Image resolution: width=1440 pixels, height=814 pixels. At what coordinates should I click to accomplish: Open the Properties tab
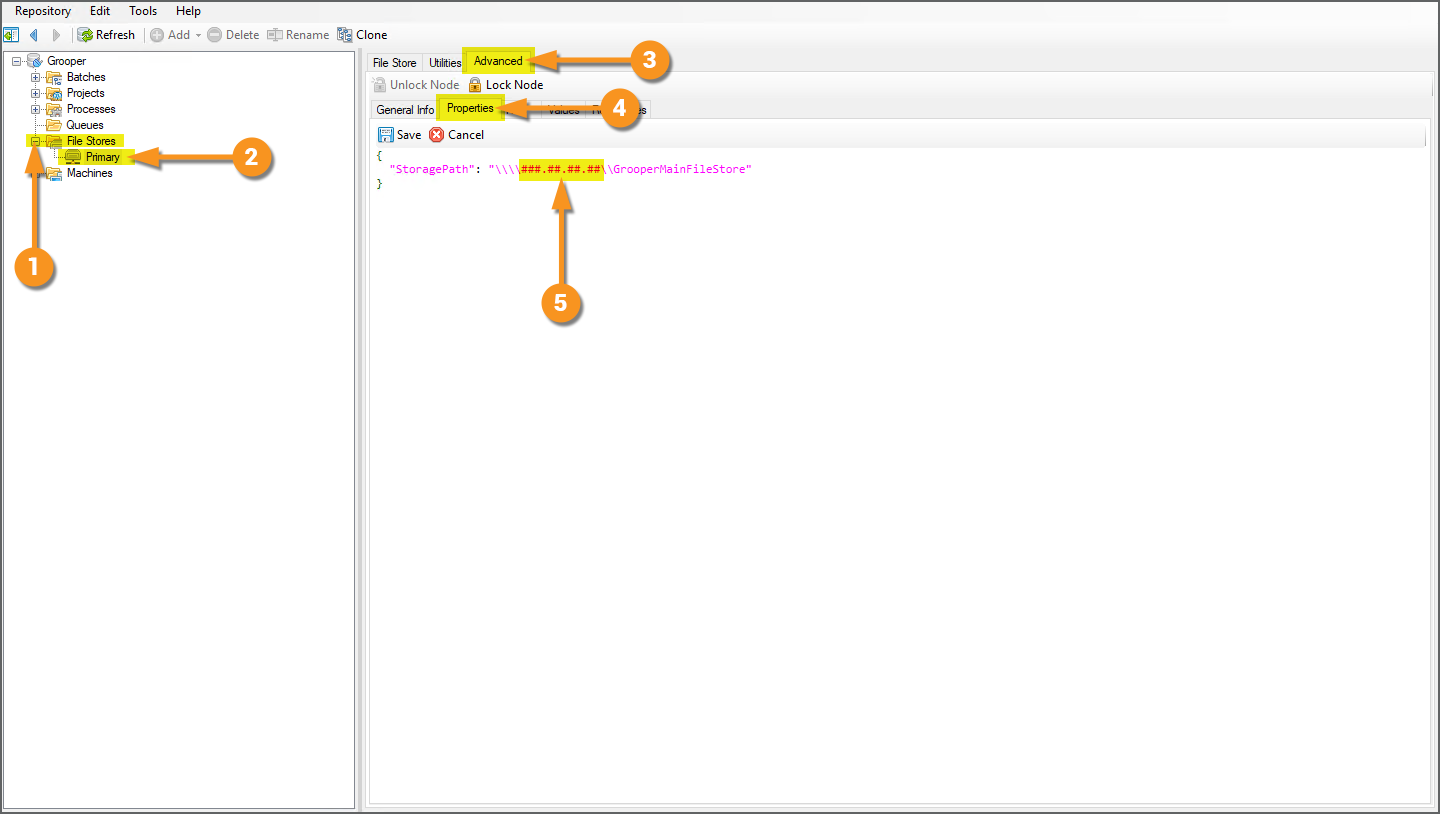click(470, 108)
